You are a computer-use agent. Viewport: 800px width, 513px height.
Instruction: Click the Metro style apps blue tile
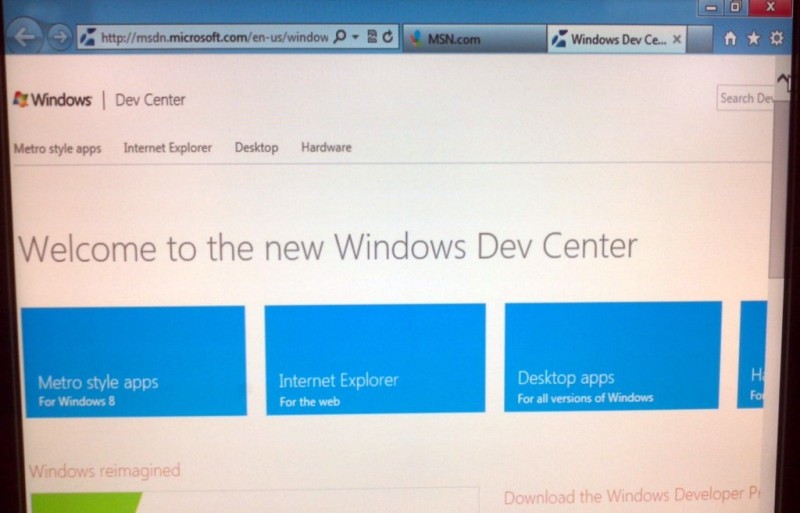point(133,360)
